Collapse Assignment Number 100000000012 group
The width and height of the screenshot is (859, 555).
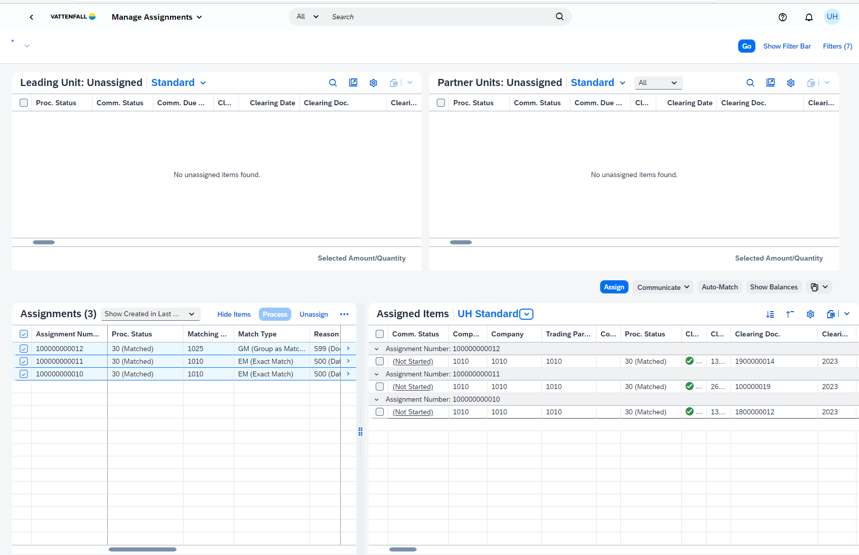(x=376, y=348)
